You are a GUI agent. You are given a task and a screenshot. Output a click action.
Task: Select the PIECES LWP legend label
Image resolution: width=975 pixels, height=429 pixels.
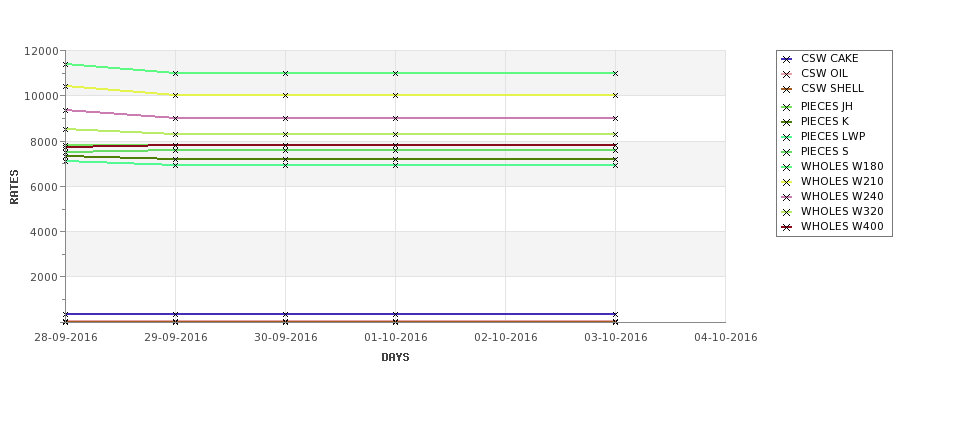pos(833,136)
